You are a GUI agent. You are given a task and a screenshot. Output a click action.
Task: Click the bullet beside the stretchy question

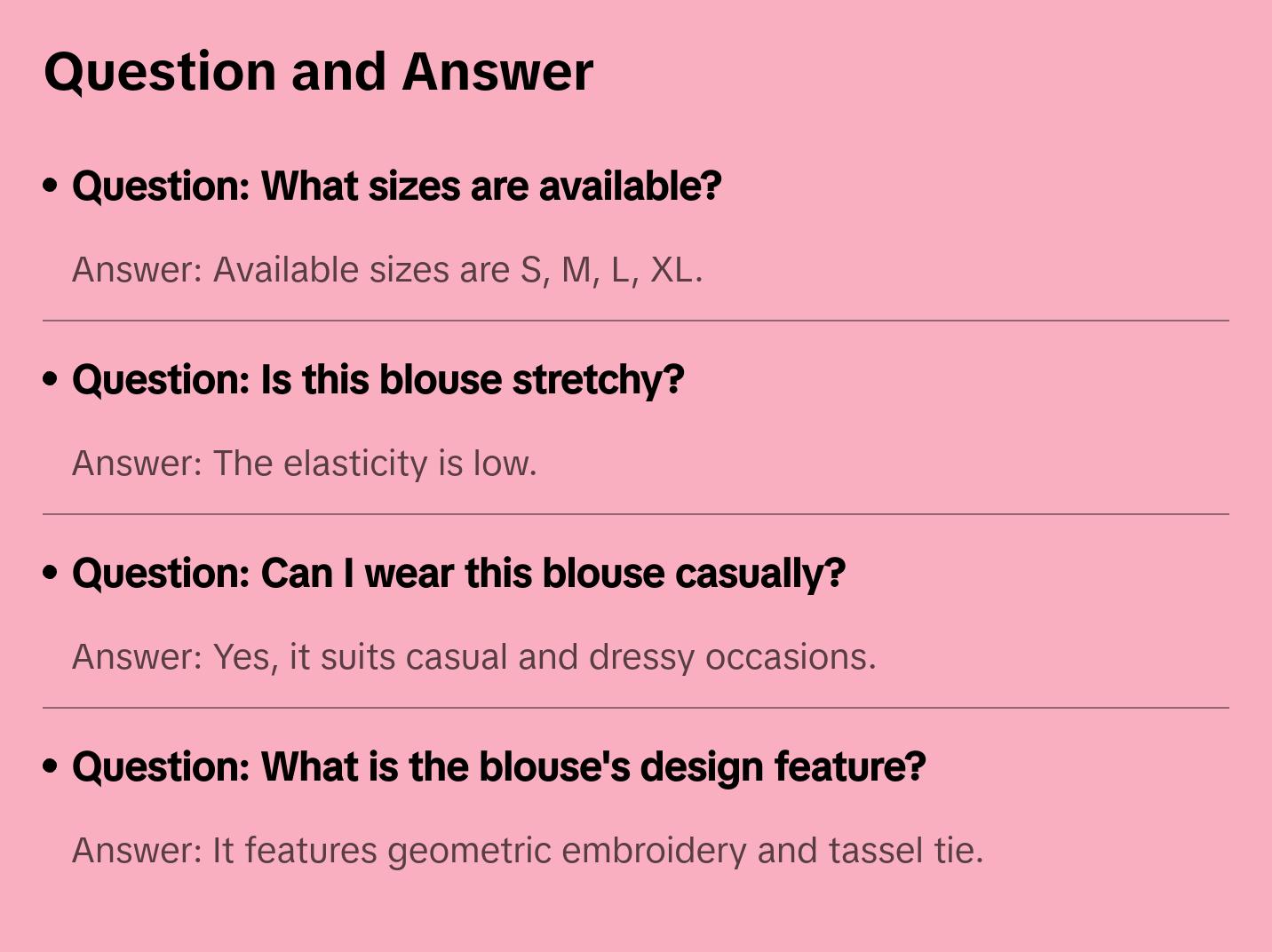point(51,379)
